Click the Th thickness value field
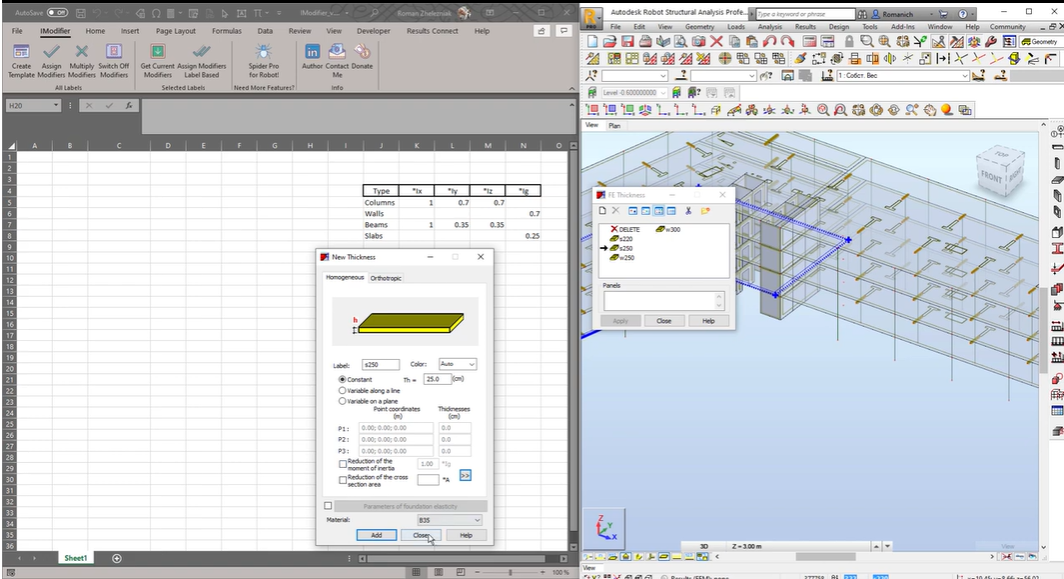1064x579 pixels. [x=437, y=380]
